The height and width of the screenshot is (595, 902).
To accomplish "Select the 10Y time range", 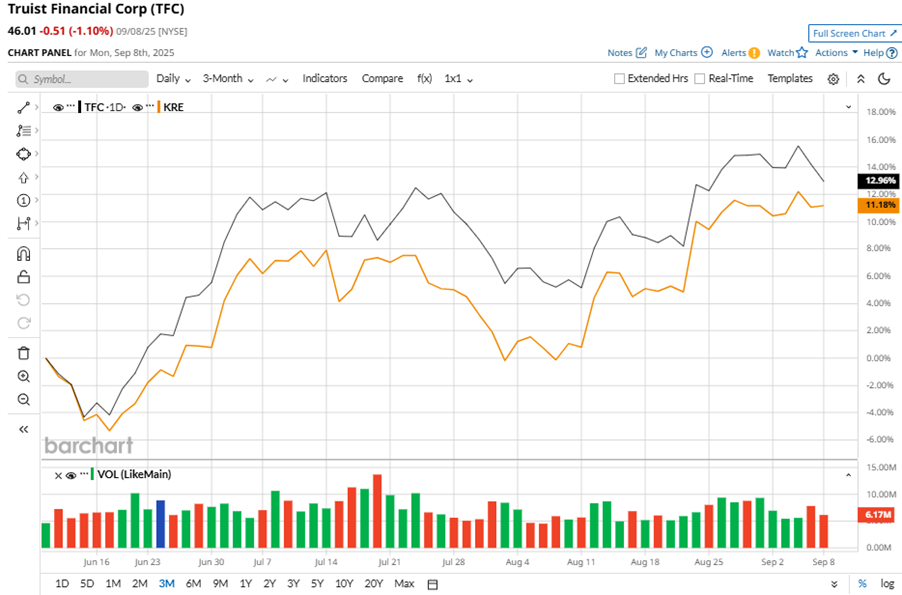I will pyautogui.click(x=344, y=583).
